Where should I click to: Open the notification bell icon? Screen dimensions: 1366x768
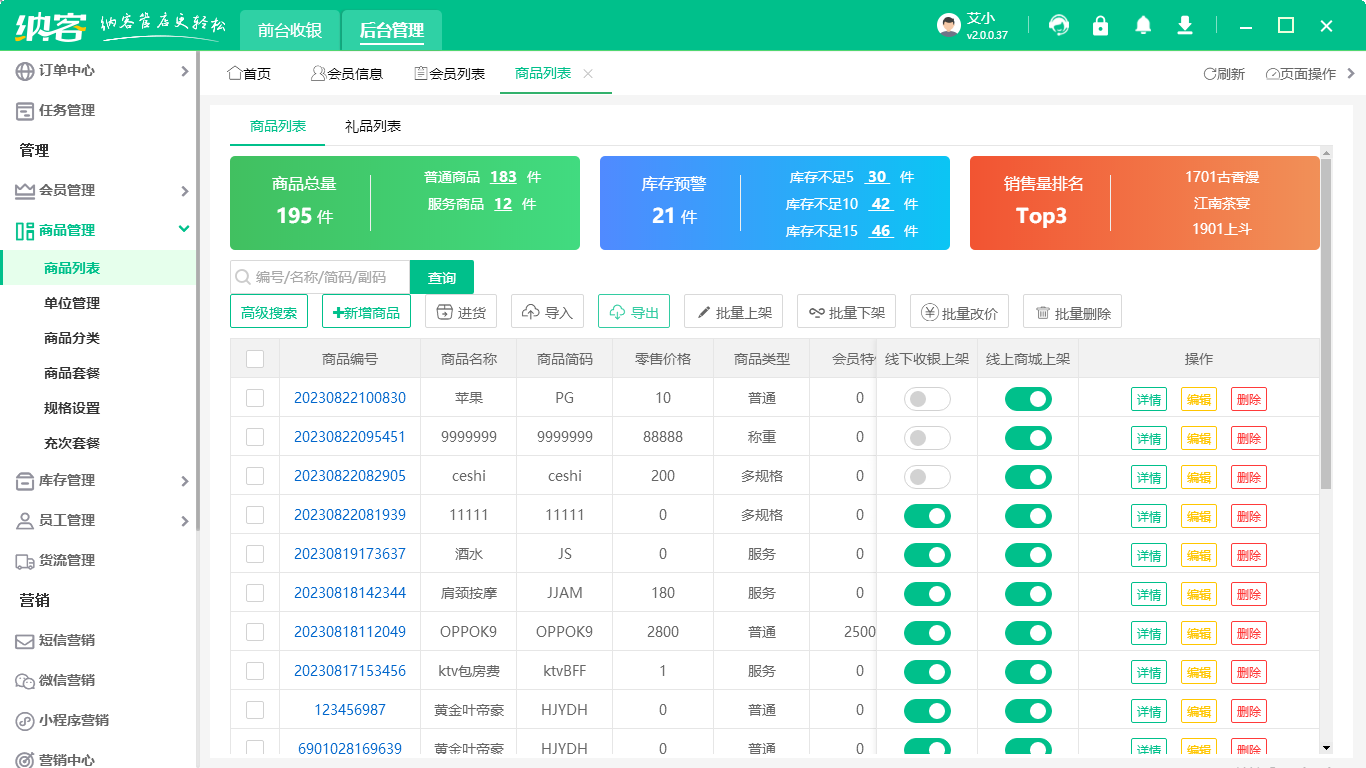point(1143,25)
